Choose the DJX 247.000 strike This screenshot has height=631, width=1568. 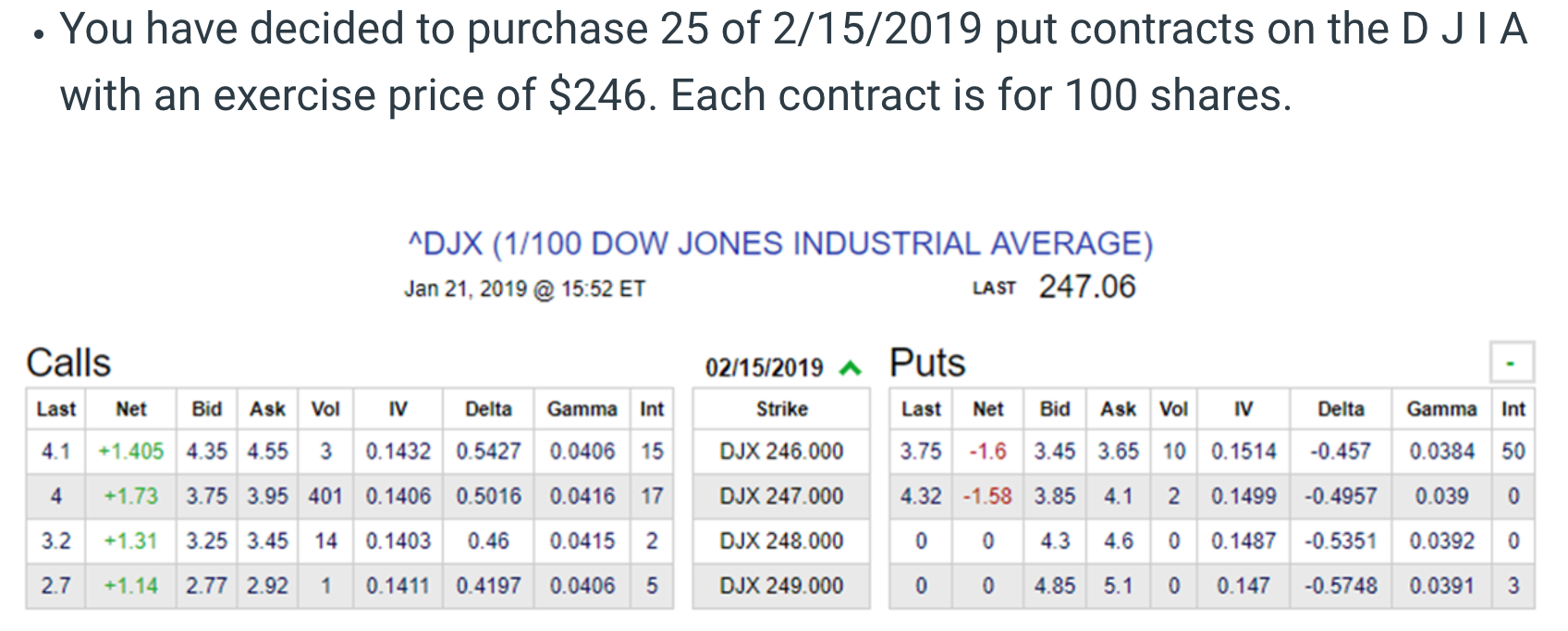(781, 496)
